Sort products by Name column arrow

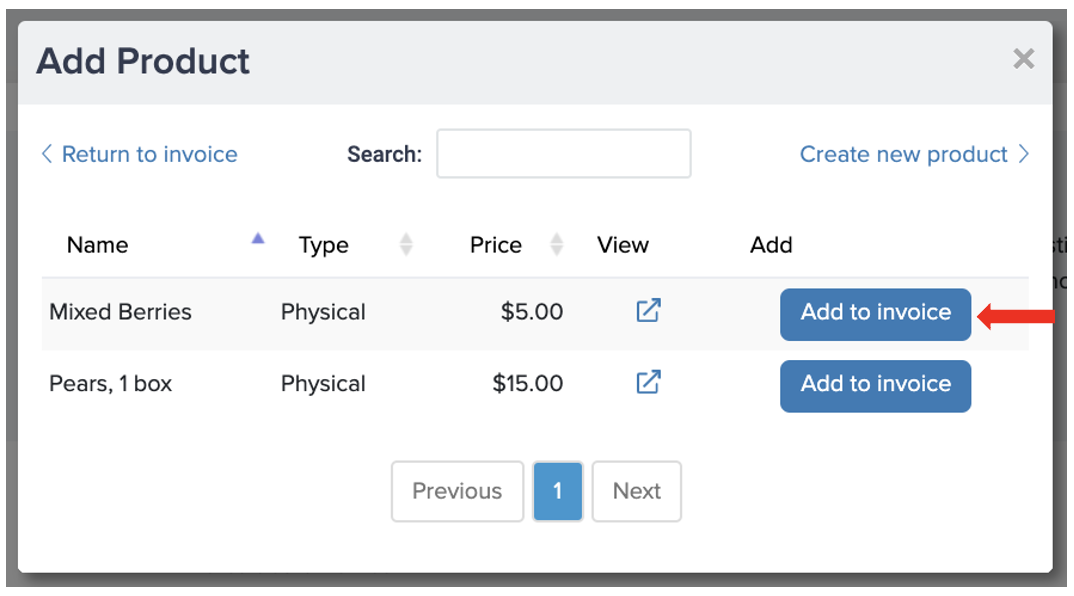(x=258, y=238)
